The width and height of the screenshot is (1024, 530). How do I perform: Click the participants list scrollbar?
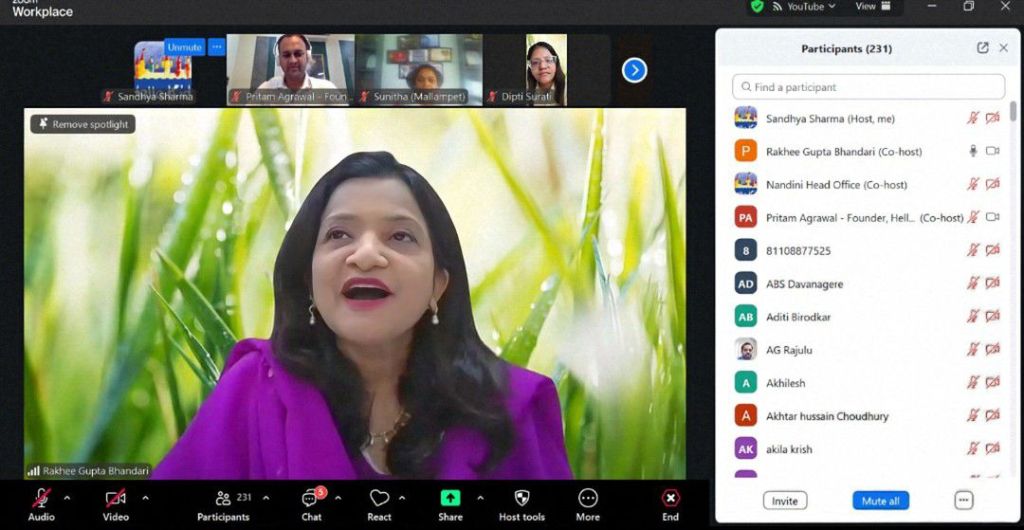[1013, 115]
